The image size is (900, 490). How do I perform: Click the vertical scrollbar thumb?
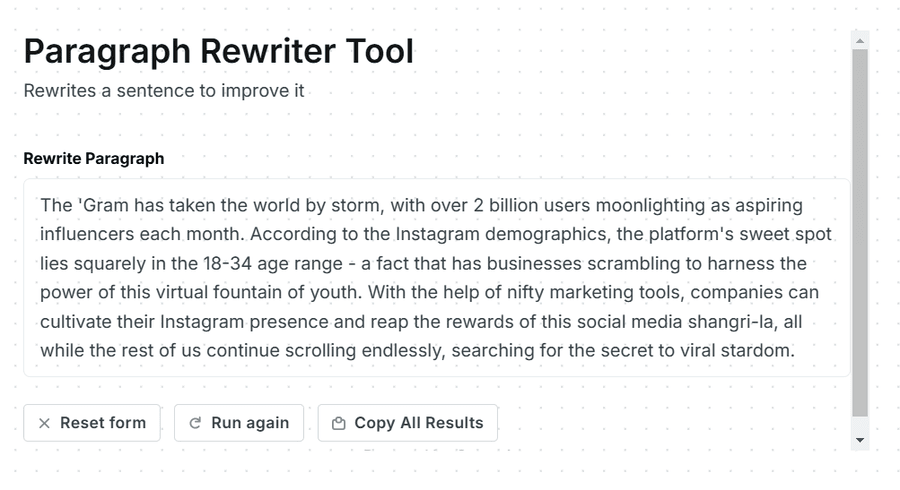[x=860, y=232]
